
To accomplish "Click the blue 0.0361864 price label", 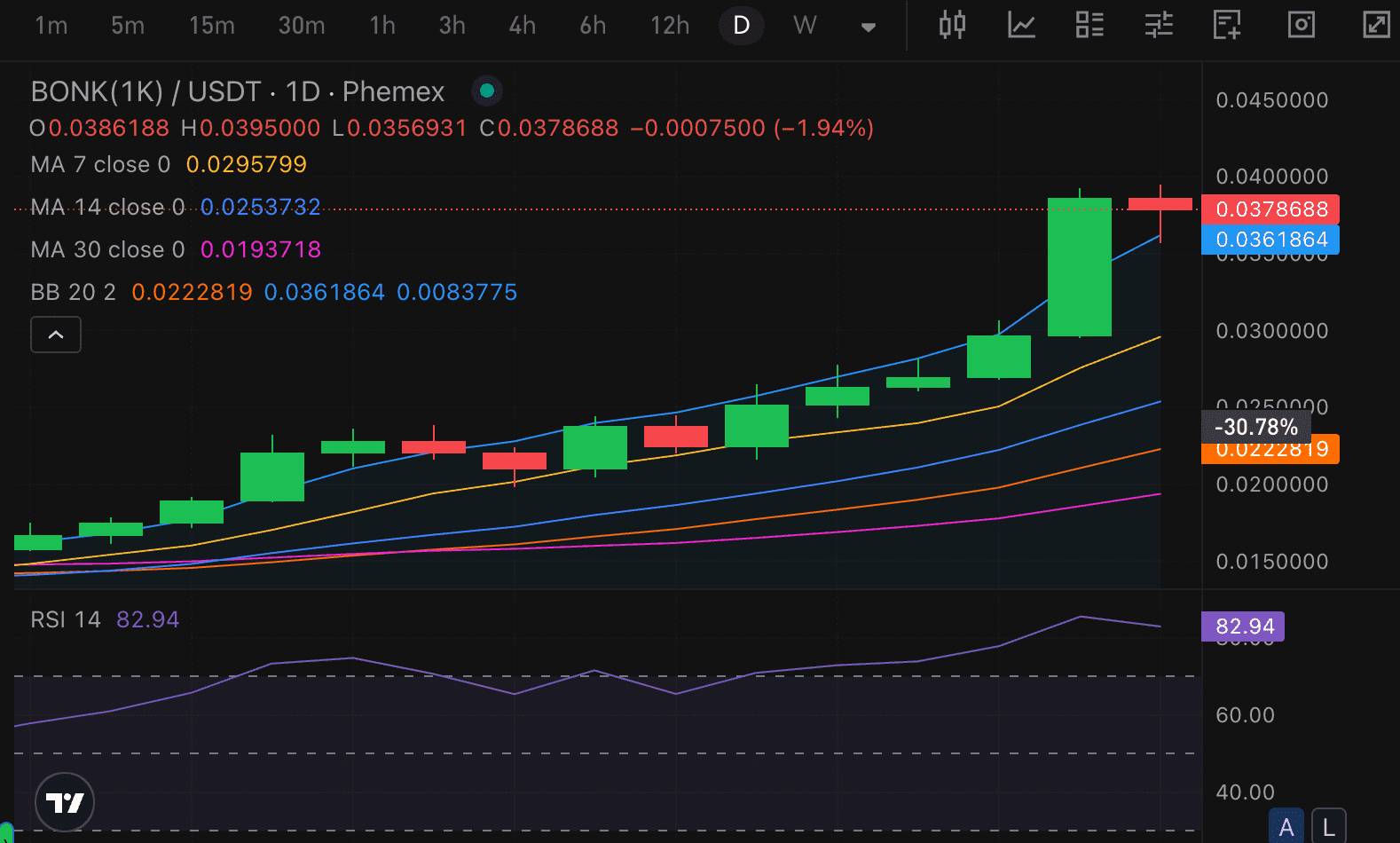I will point(1270,240).
